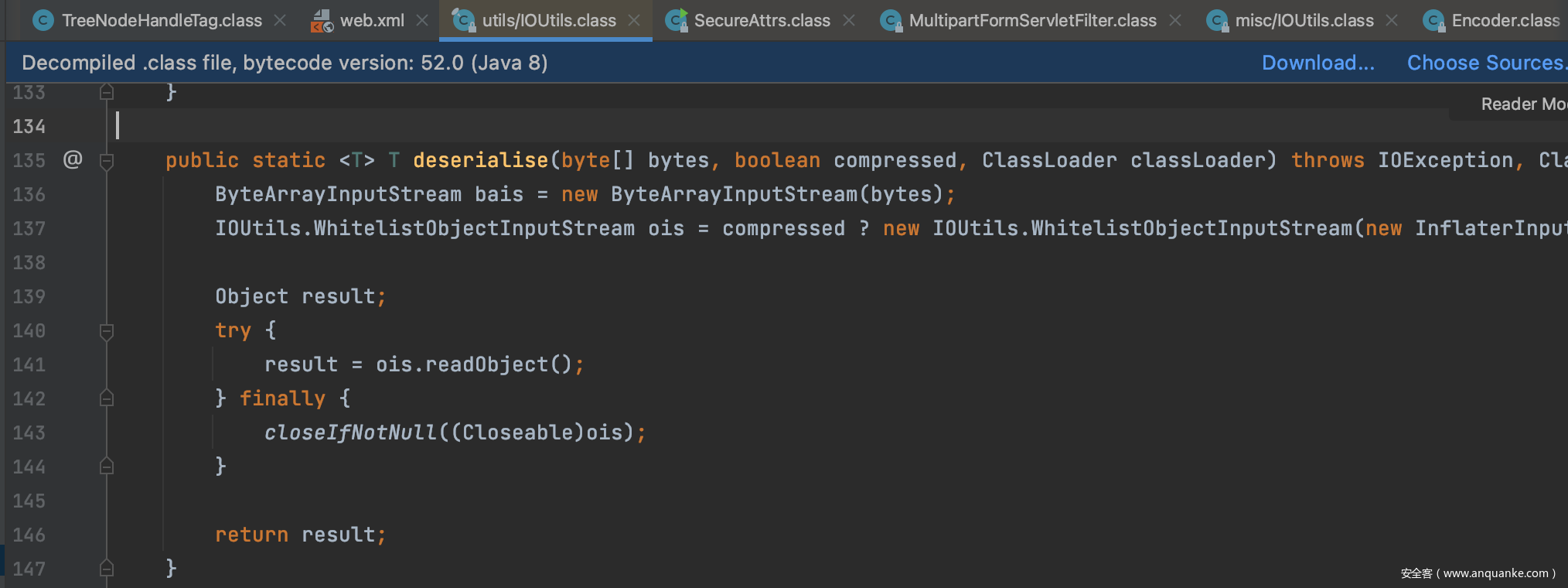Close the utils/IOUtils.class tab
The width and height of the screenshot is (1568, 588).
(635, 21)
